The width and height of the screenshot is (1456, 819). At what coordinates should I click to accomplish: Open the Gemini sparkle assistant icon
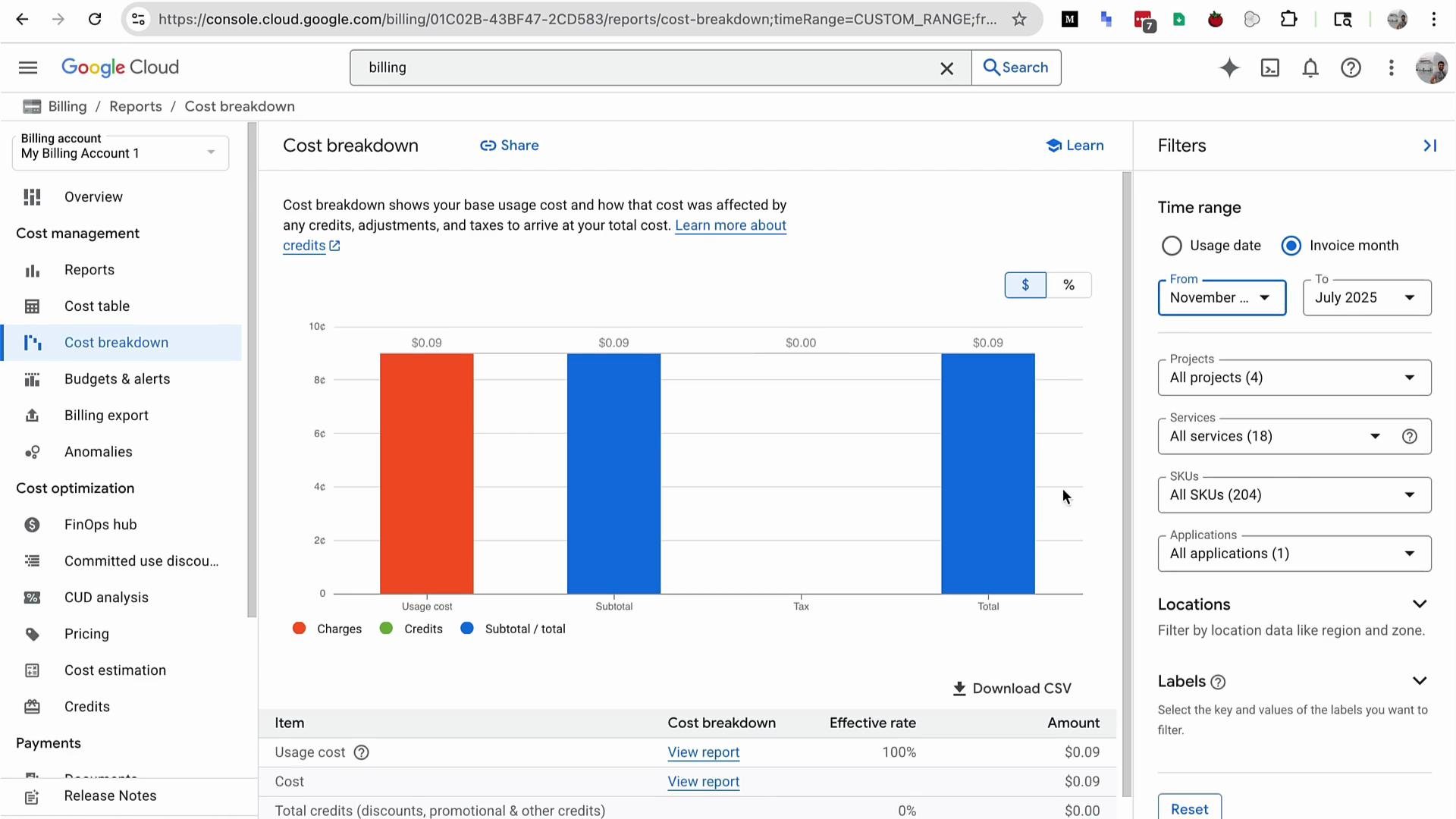point(1229,68)
